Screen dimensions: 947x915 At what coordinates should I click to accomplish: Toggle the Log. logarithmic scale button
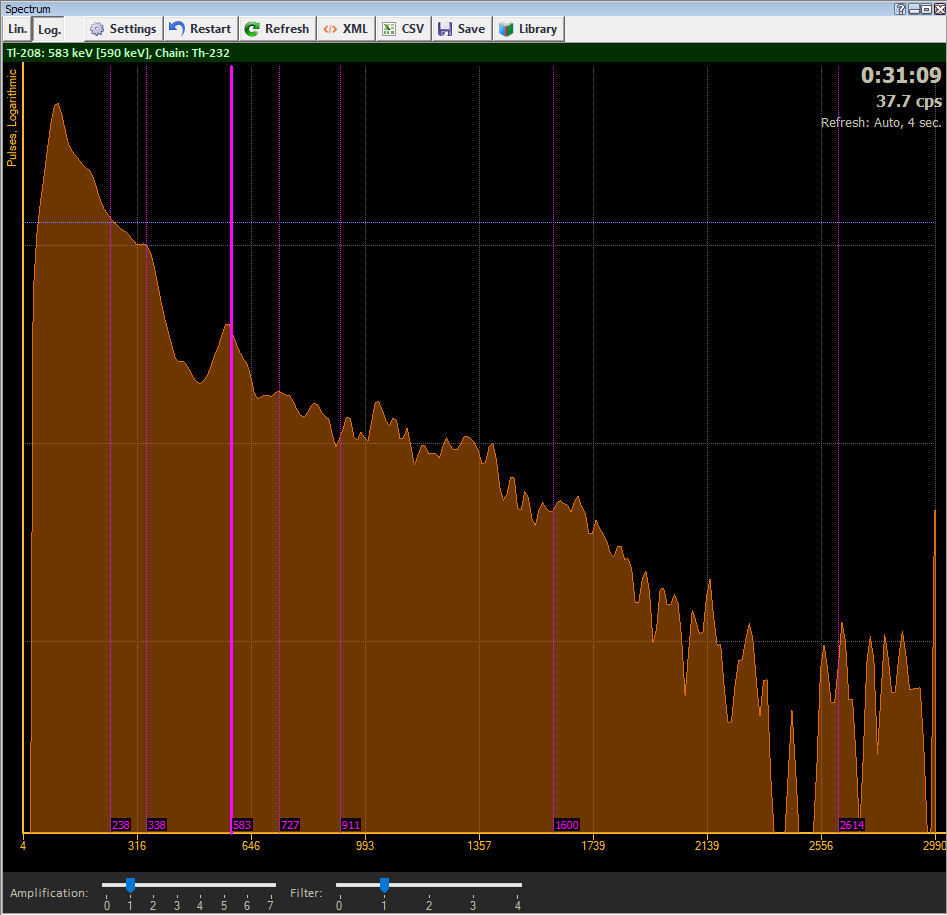49,29
